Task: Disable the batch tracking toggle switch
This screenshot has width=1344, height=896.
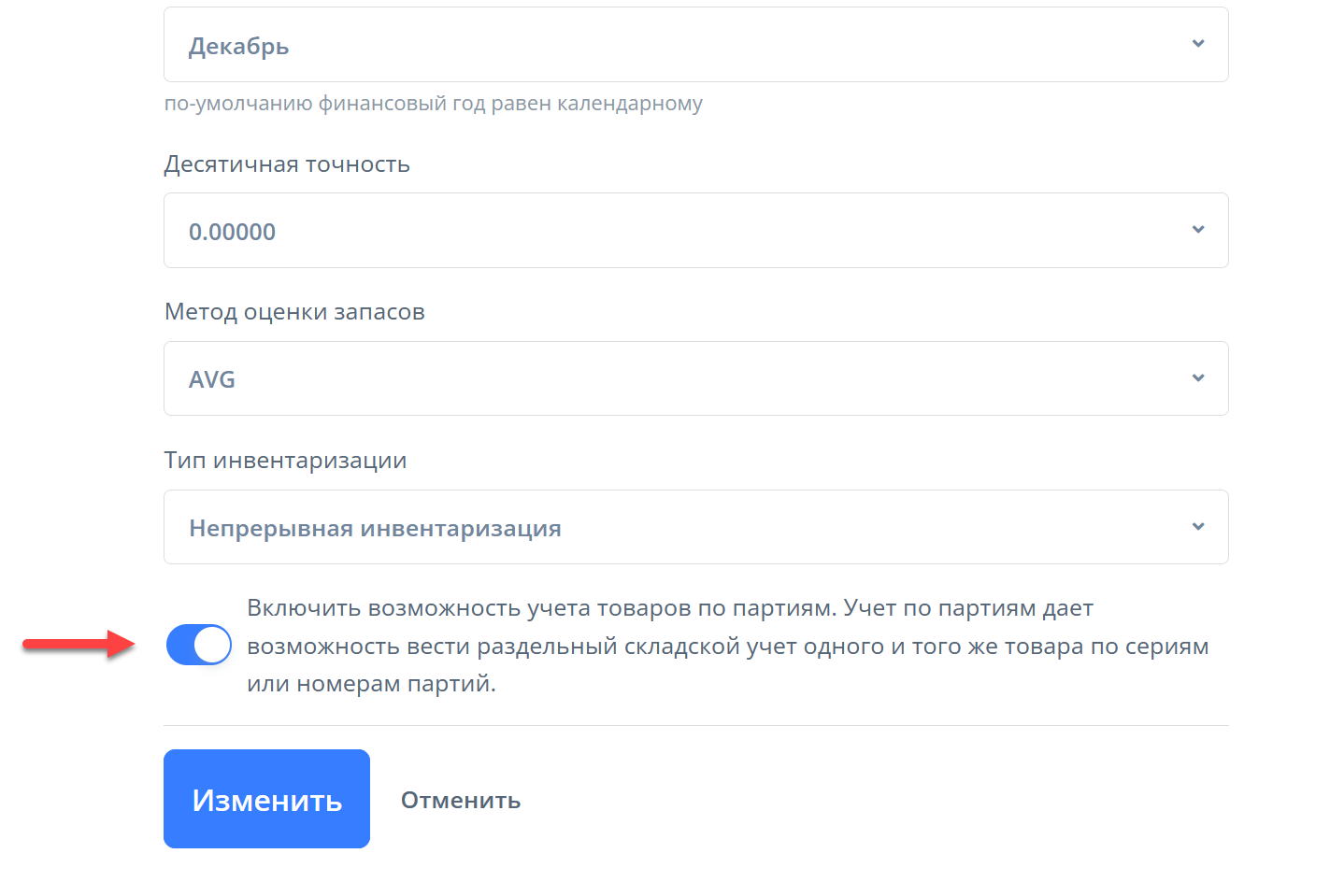Action: tap(199, 645)
